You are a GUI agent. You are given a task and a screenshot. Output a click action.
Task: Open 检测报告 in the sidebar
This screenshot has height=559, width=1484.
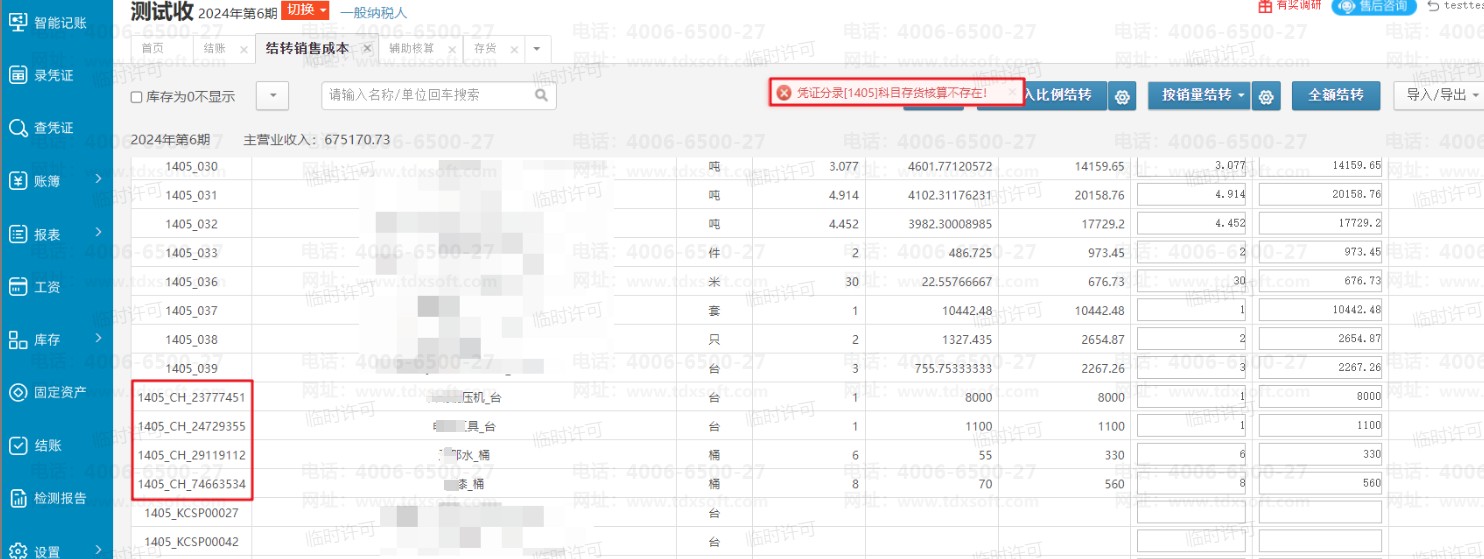56,498
